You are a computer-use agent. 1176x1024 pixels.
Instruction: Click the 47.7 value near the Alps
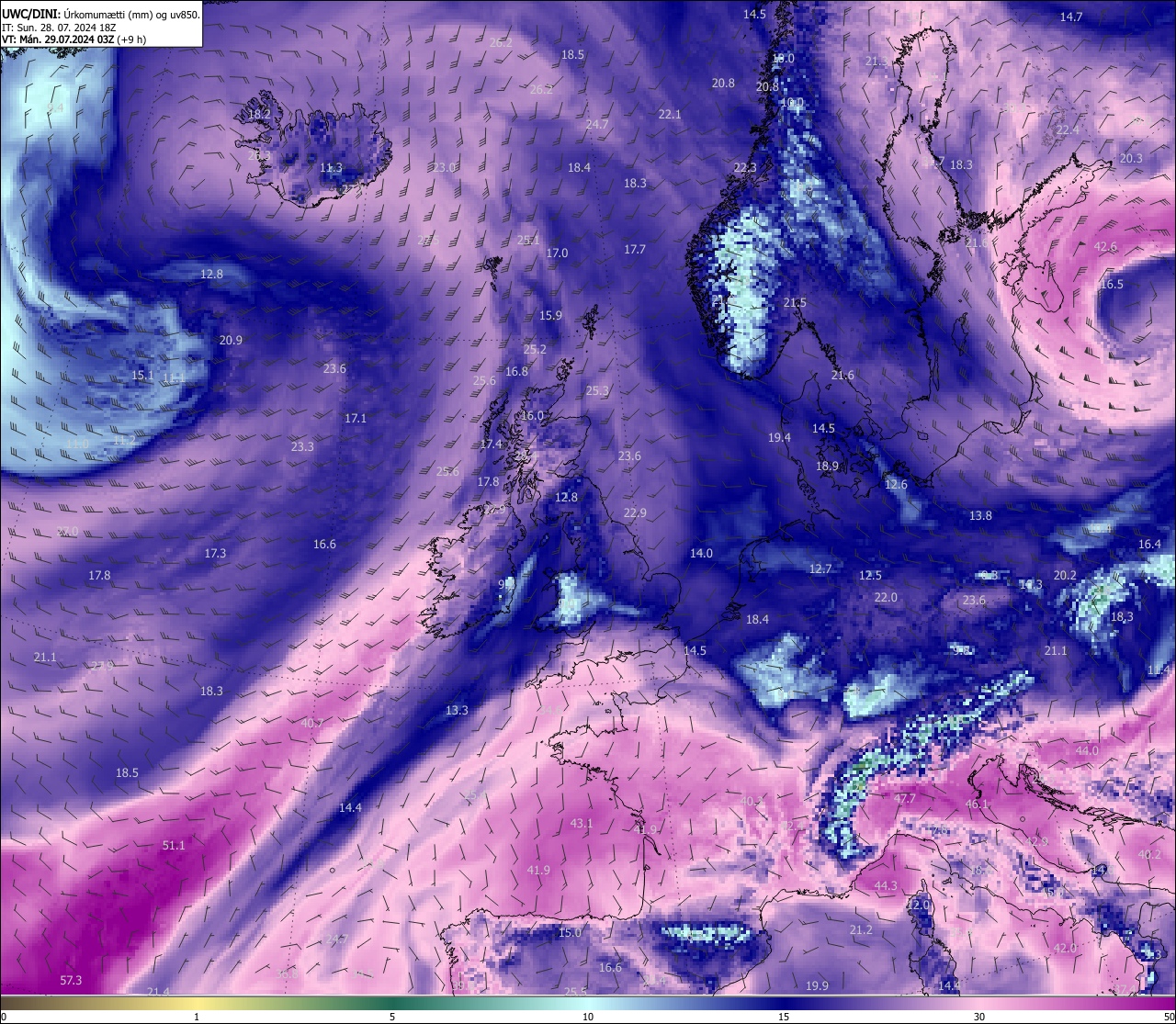pos(905,798)
